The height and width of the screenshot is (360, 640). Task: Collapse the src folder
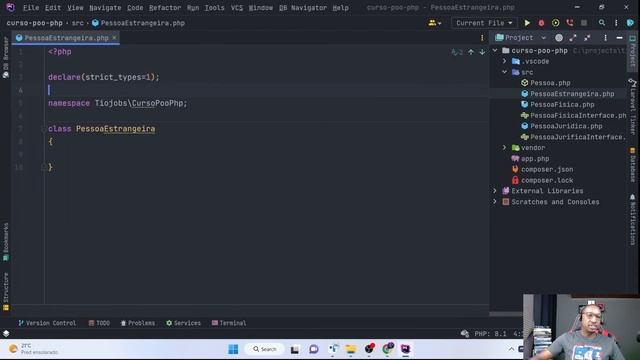click(505, 72)
